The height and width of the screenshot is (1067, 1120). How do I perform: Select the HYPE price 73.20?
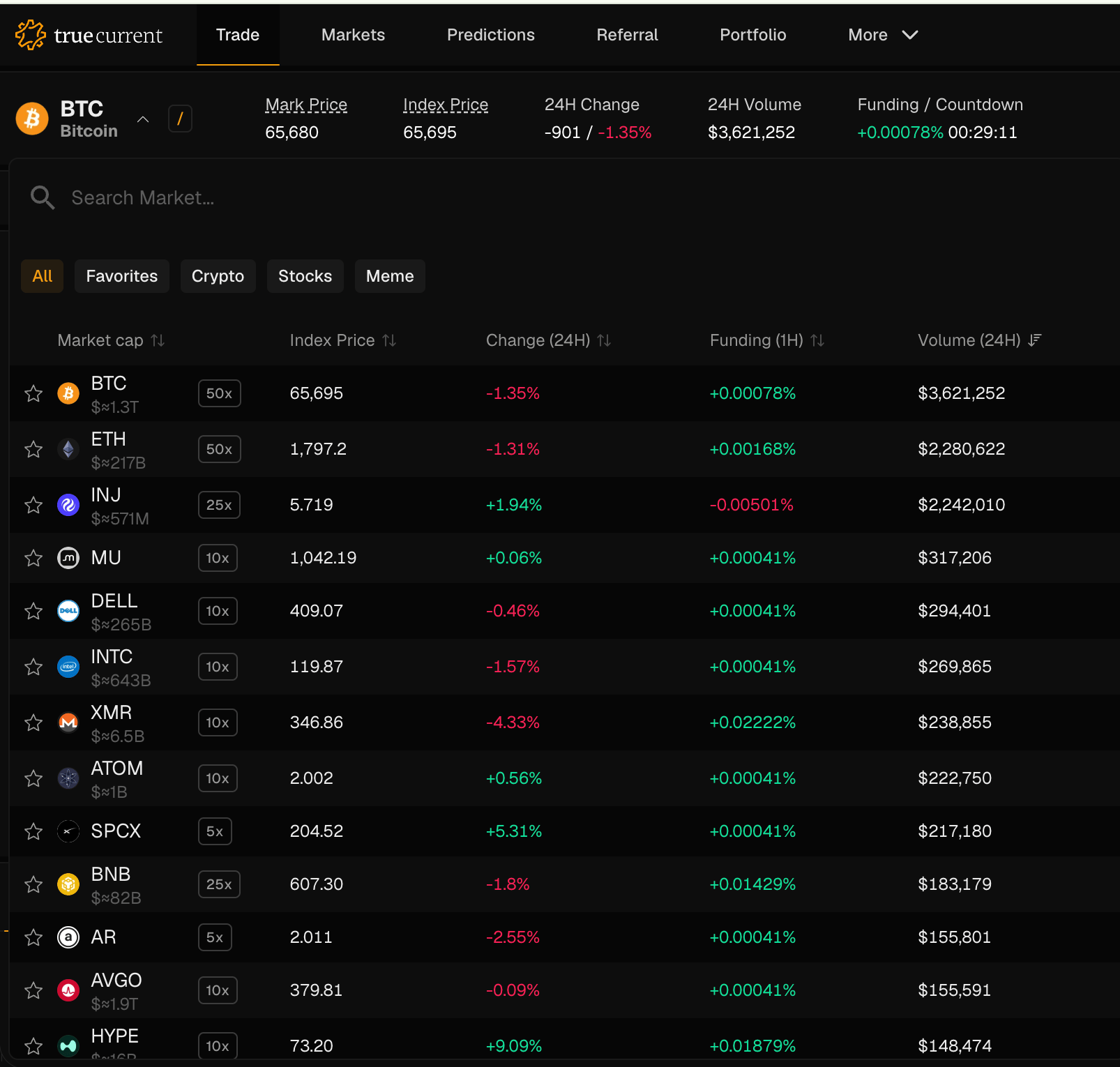click(x=311, y=1046)
